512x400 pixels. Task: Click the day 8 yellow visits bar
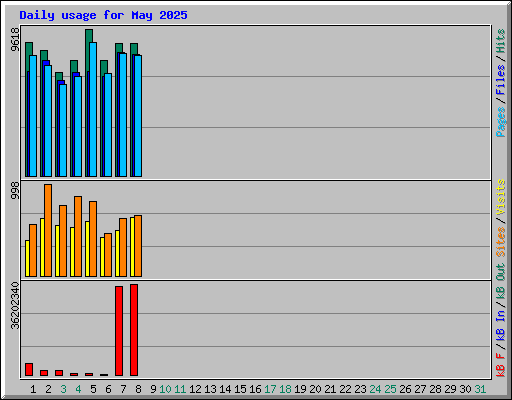coord(132,247)
